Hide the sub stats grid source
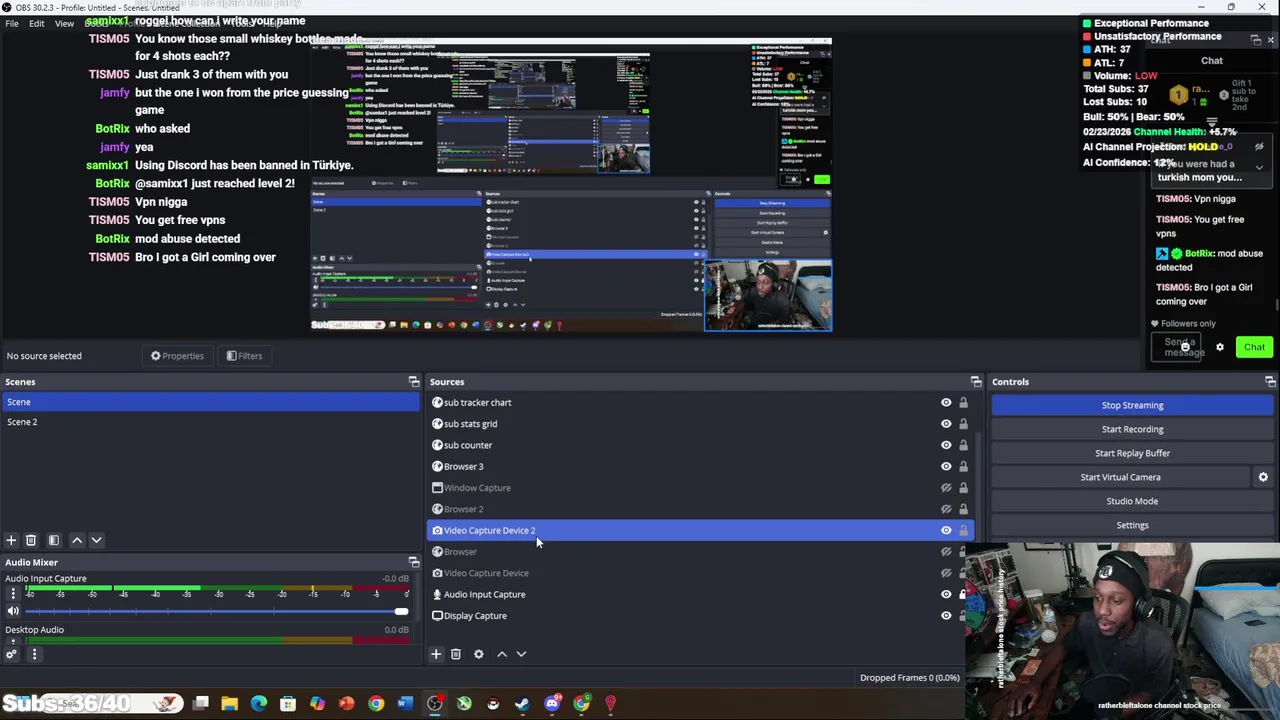 click(x=946, y=424)
